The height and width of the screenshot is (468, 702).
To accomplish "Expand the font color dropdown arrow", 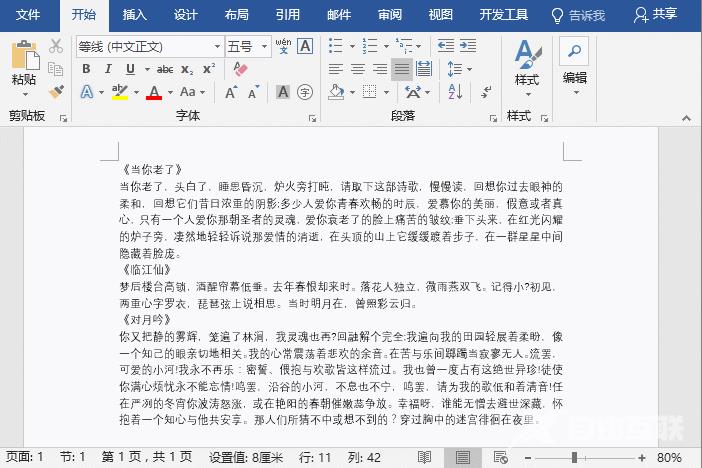I will pos(170,93).
